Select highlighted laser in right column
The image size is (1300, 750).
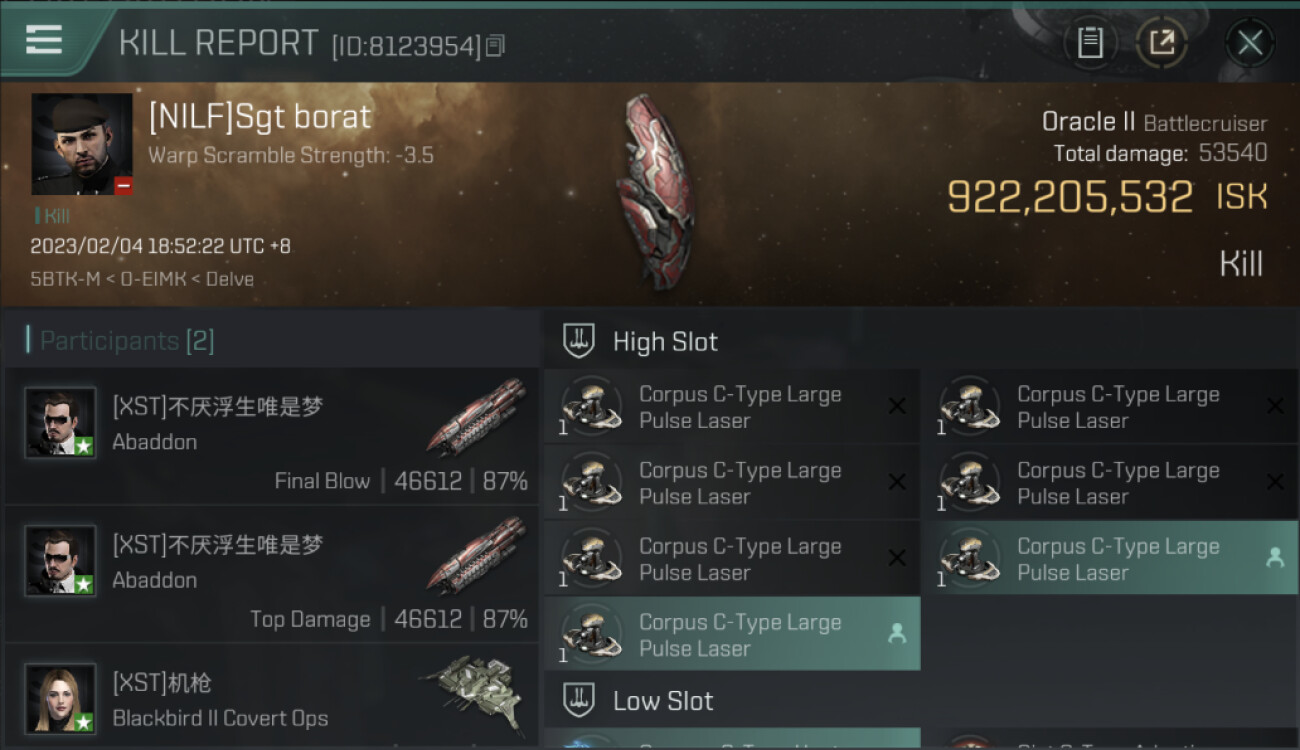pos(1110,558)
